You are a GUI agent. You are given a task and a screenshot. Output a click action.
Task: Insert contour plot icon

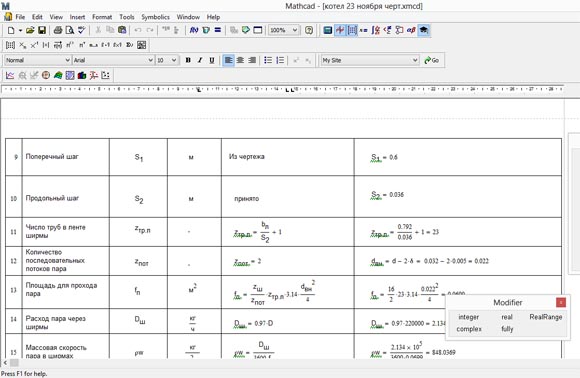pos(70,75)
